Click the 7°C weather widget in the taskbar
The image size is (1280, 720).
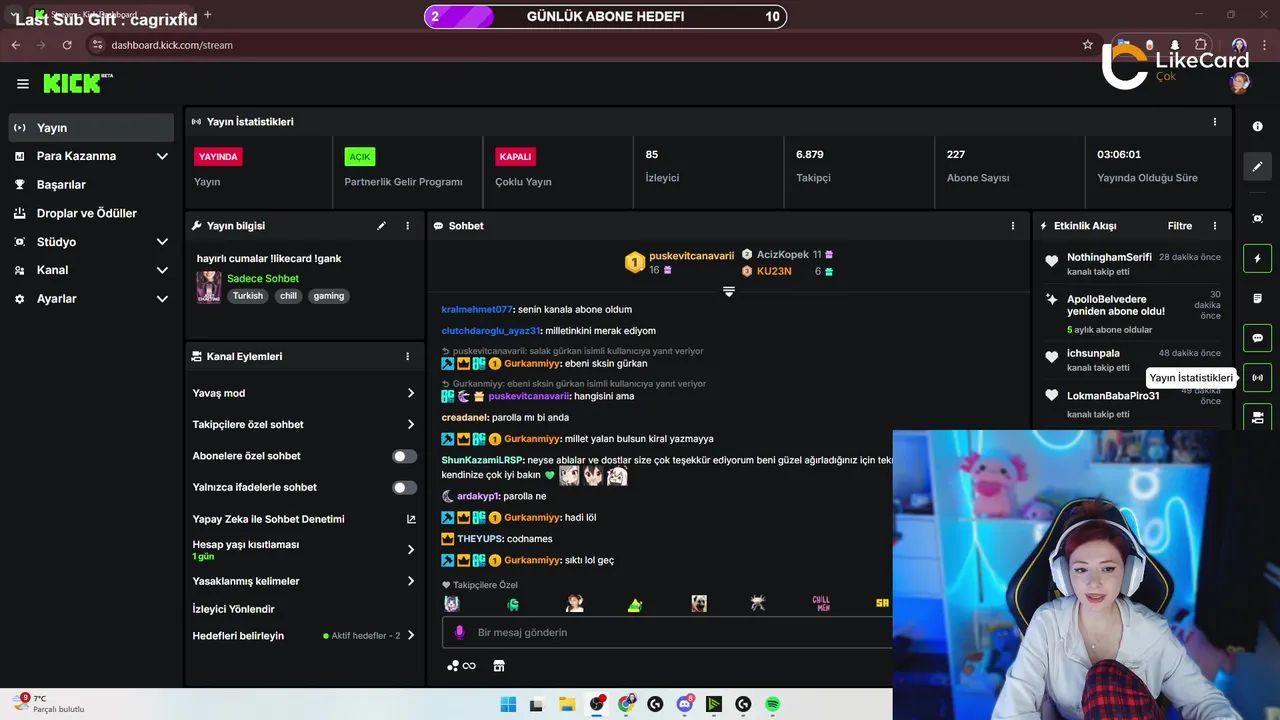point(51,704)
